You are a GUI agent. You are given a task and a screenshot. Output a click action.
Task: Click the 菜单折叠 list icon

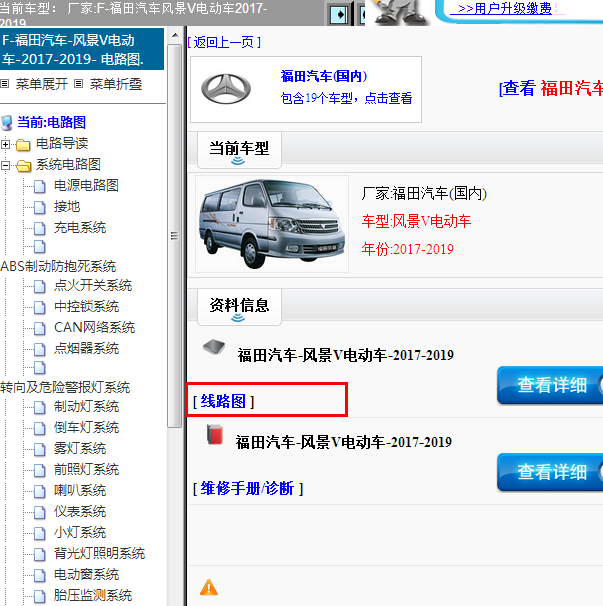pos(78,83)
